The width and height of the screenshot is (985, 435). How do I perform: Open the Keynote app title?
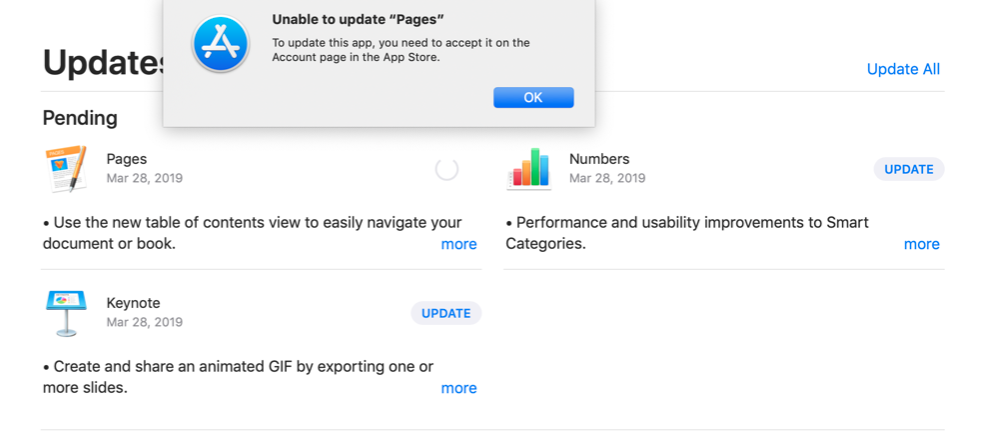[x=133, y=303]
